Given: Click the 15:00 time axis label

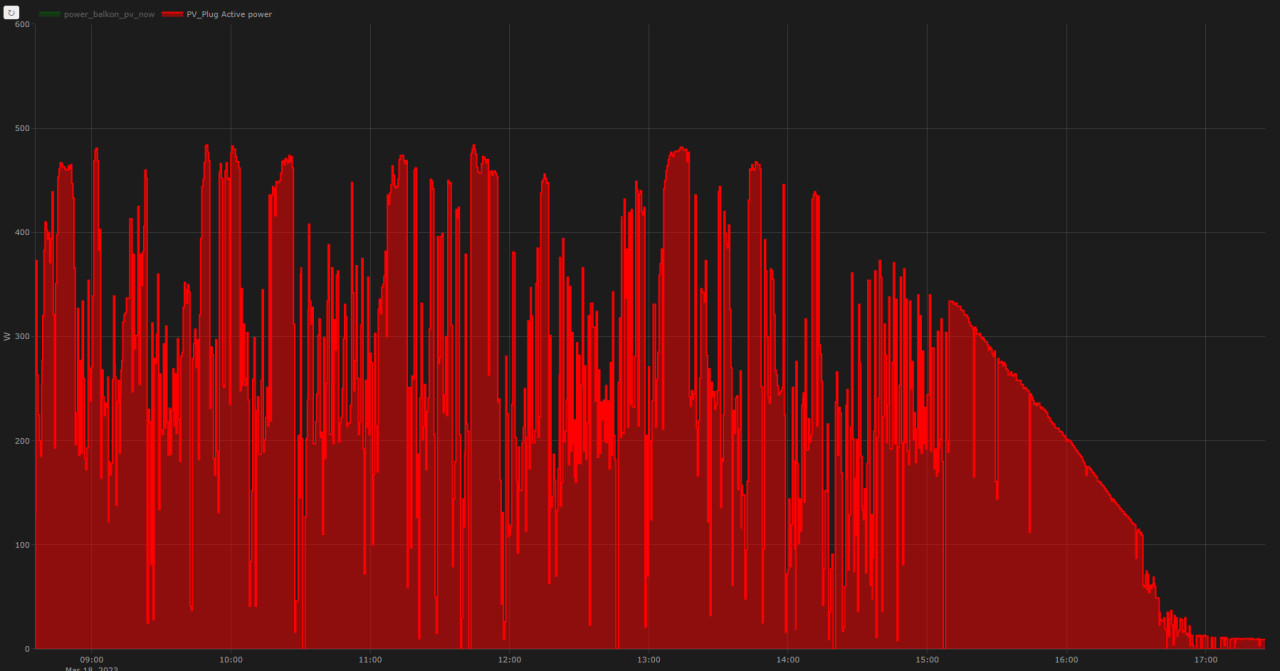Looking at the screenshot, I should (x=927, y=660).
